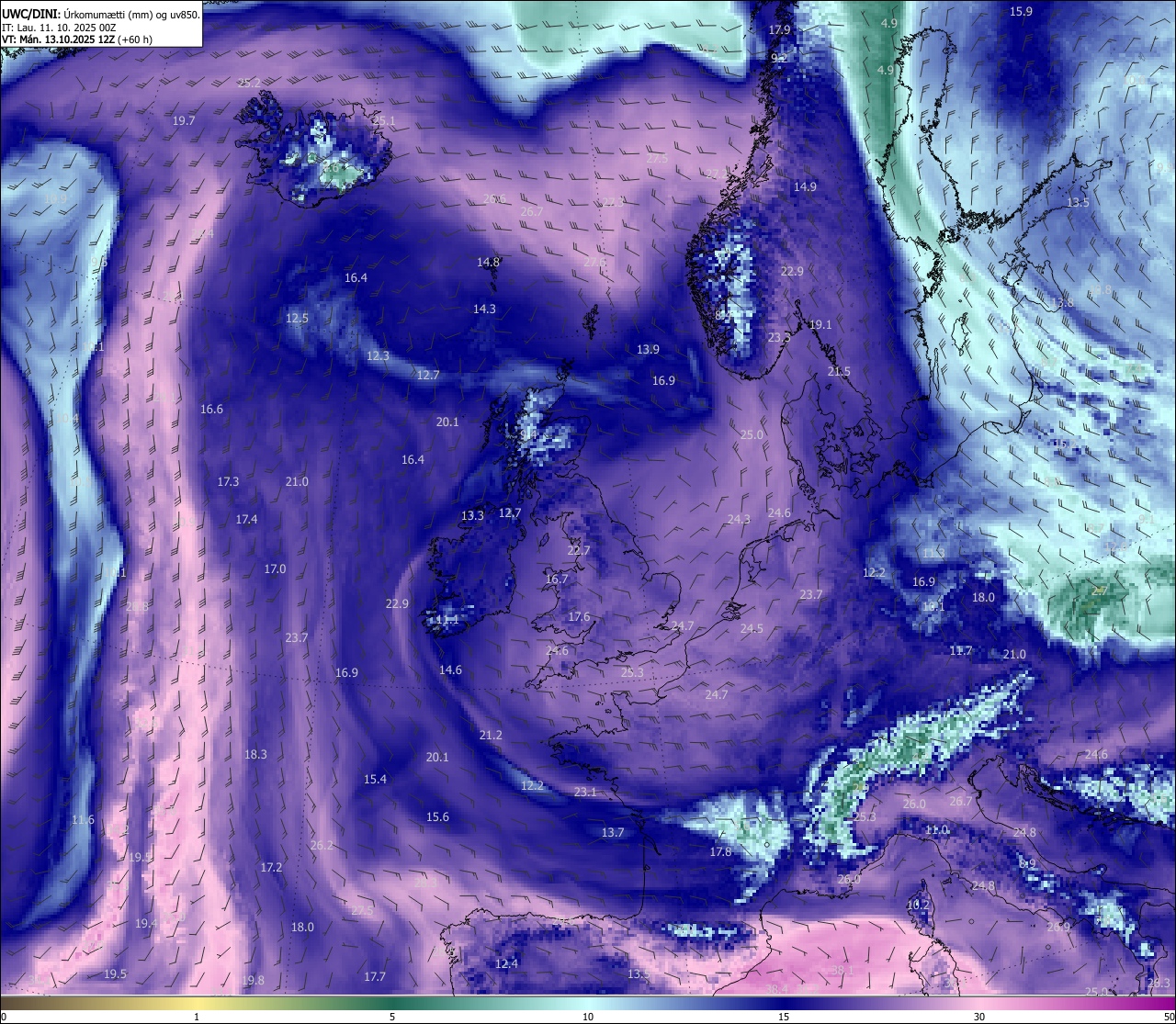This screenshot has height=1024, width=1176.
Task: Click the 17.4 value in the Atlantic
Action: (x=246, y=519)
